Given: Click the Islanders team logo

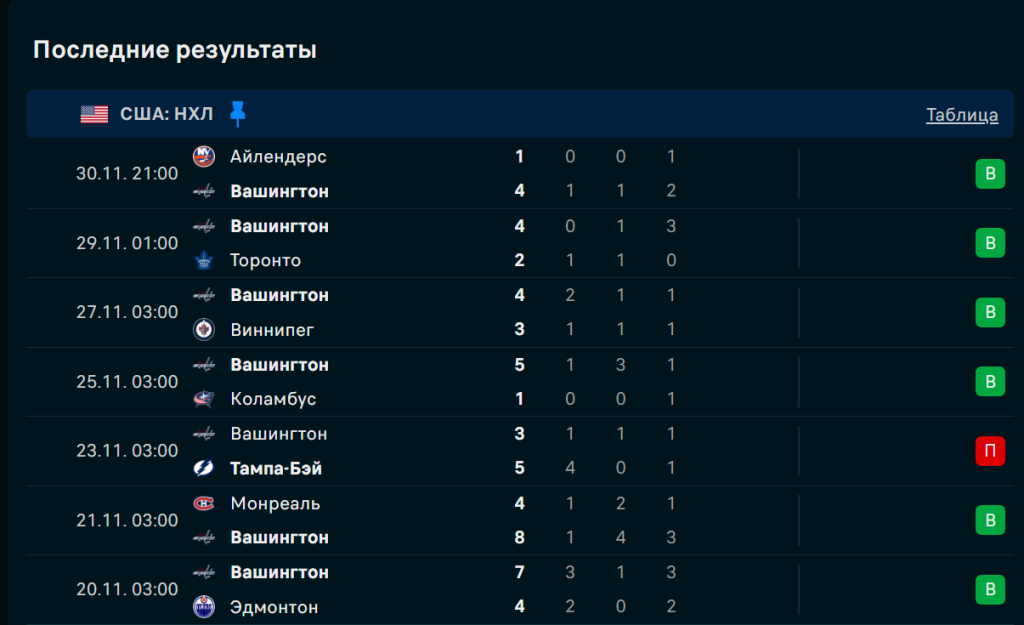Looking at the screenshot, I should (x=204, y=156).
